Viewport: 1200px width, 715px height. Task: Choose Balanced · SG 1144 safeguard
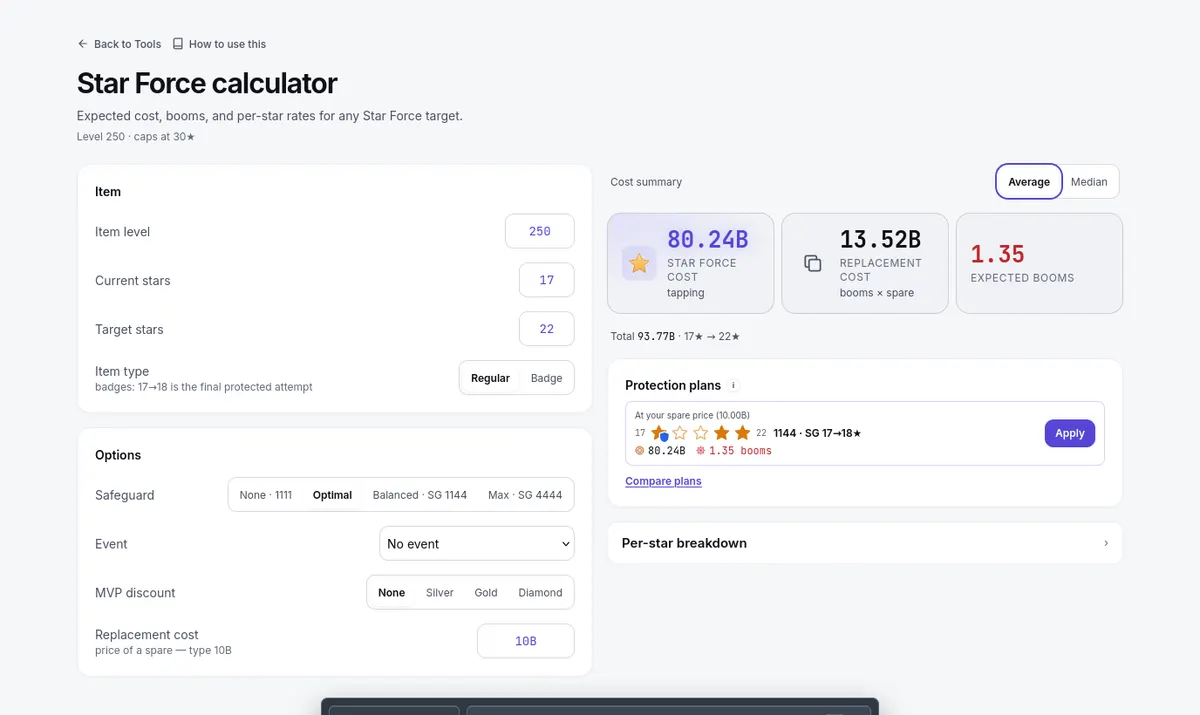point(420,495)
